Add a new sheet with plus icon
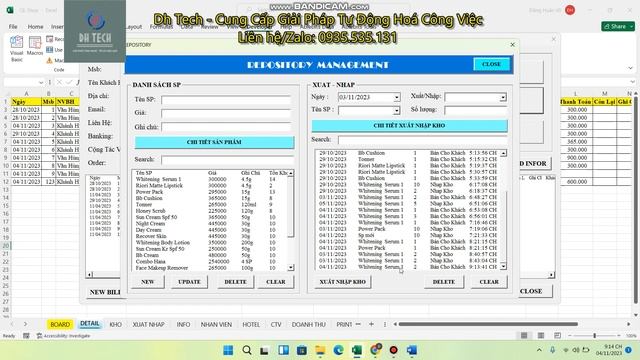The width and height of the screenshot is (640, 360). pos(371,324)
